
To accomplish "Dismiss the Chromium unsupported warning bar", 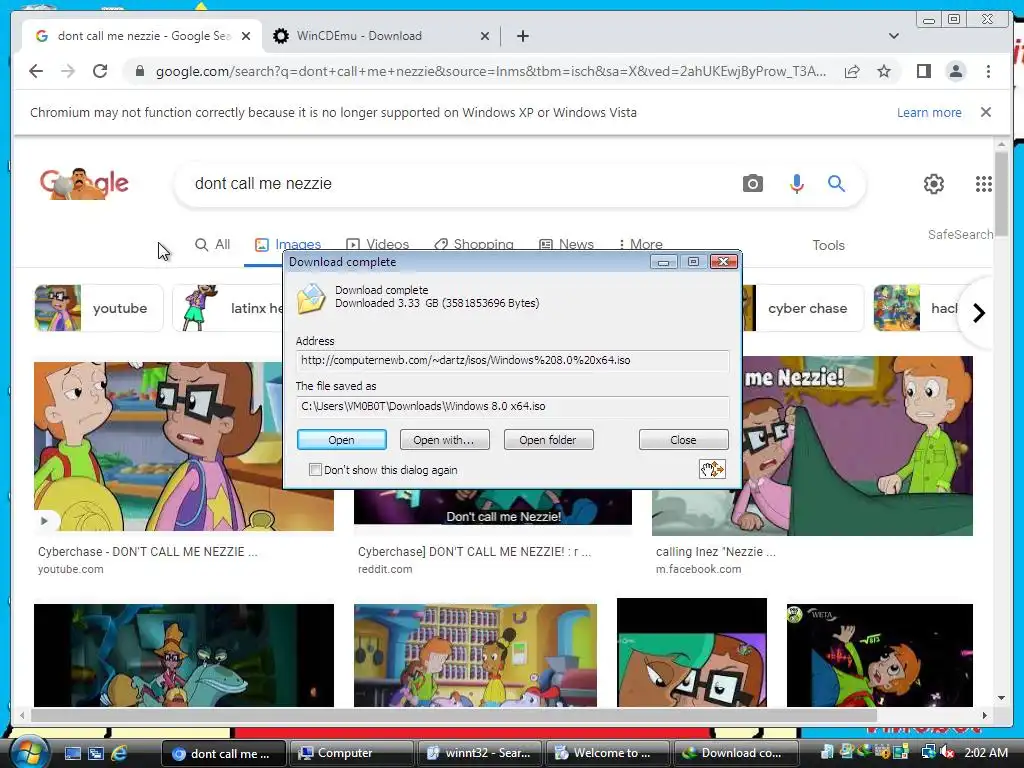I will pos(986,112).
